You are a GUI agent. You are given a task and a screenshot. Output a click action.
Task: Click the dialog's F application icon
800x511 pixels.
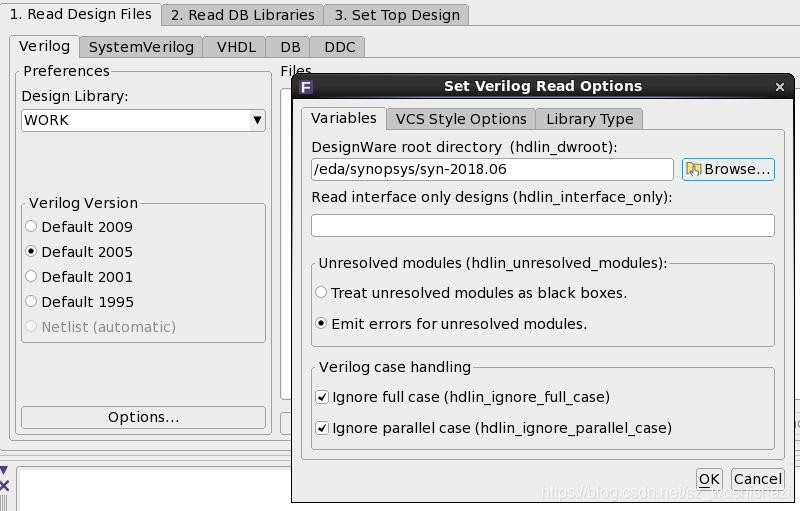pyautogui.click(x=306, y=87)
